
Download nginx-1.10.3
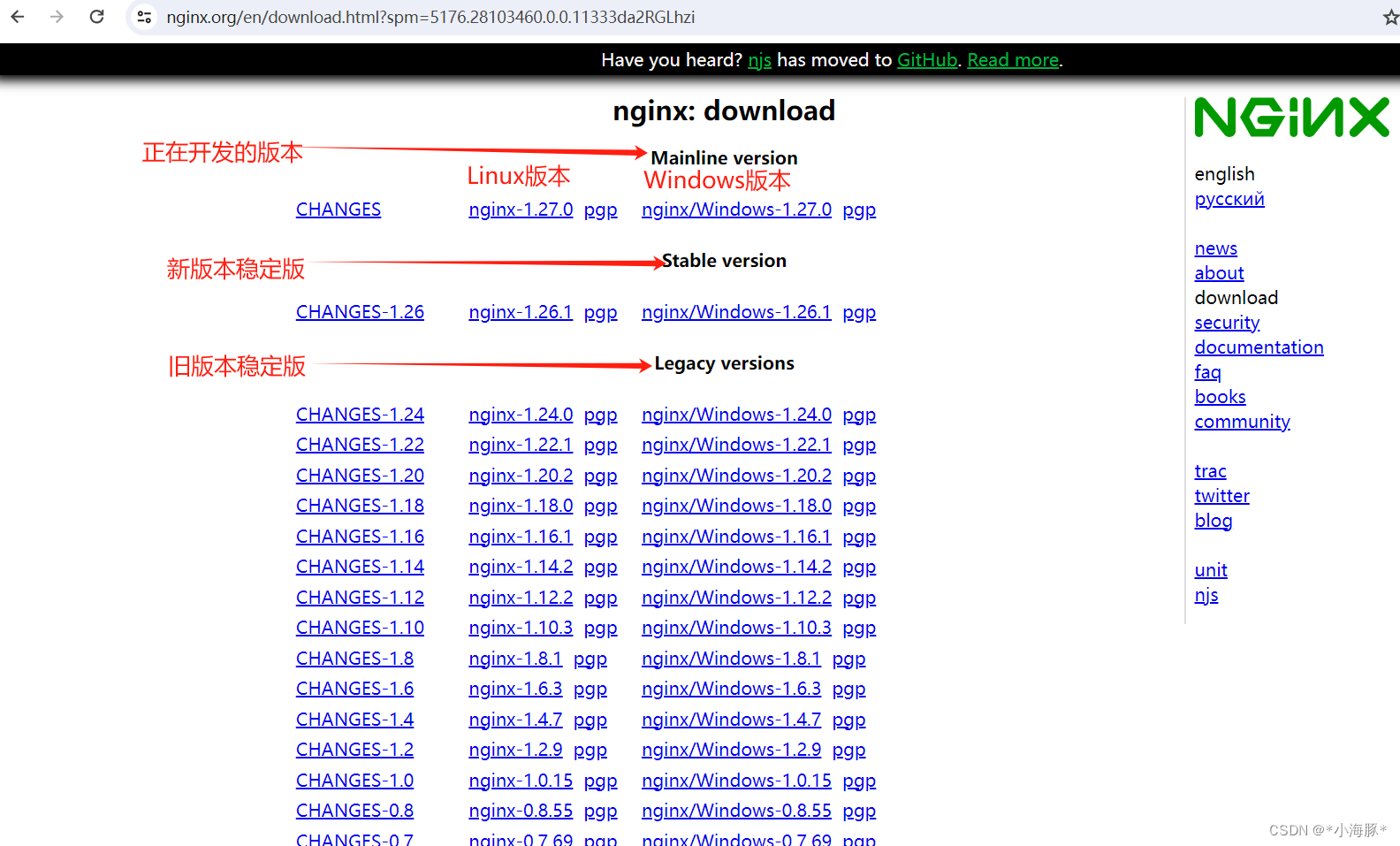[521, 628]
